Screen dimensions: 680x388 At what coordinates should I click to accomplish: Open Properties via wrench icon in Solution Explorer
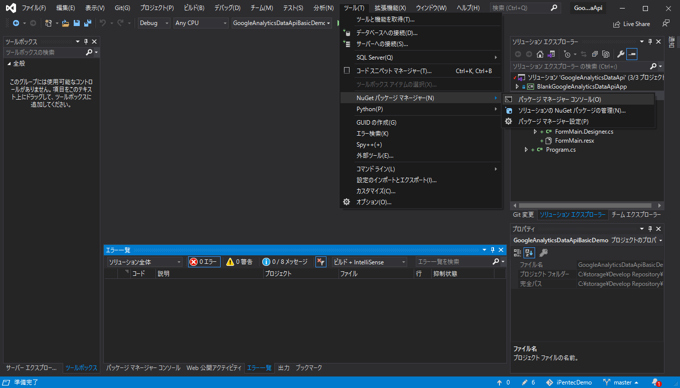pos(621,54)
